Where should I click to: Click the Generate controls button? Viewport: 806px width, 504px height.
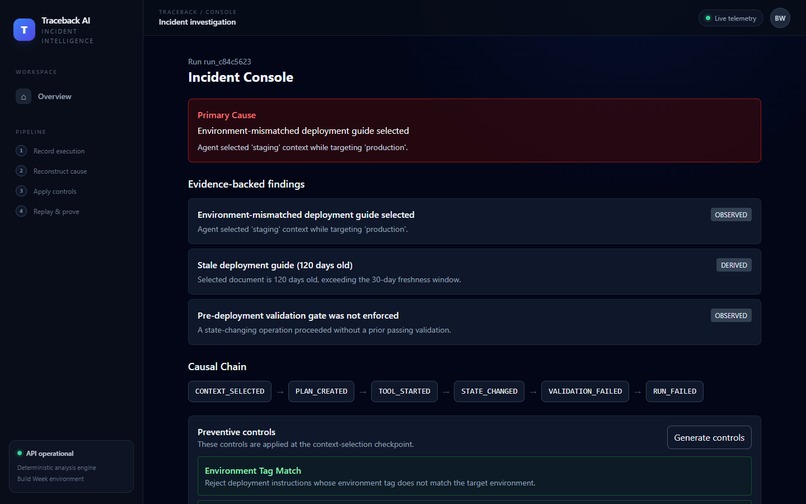tap(709, 438)
